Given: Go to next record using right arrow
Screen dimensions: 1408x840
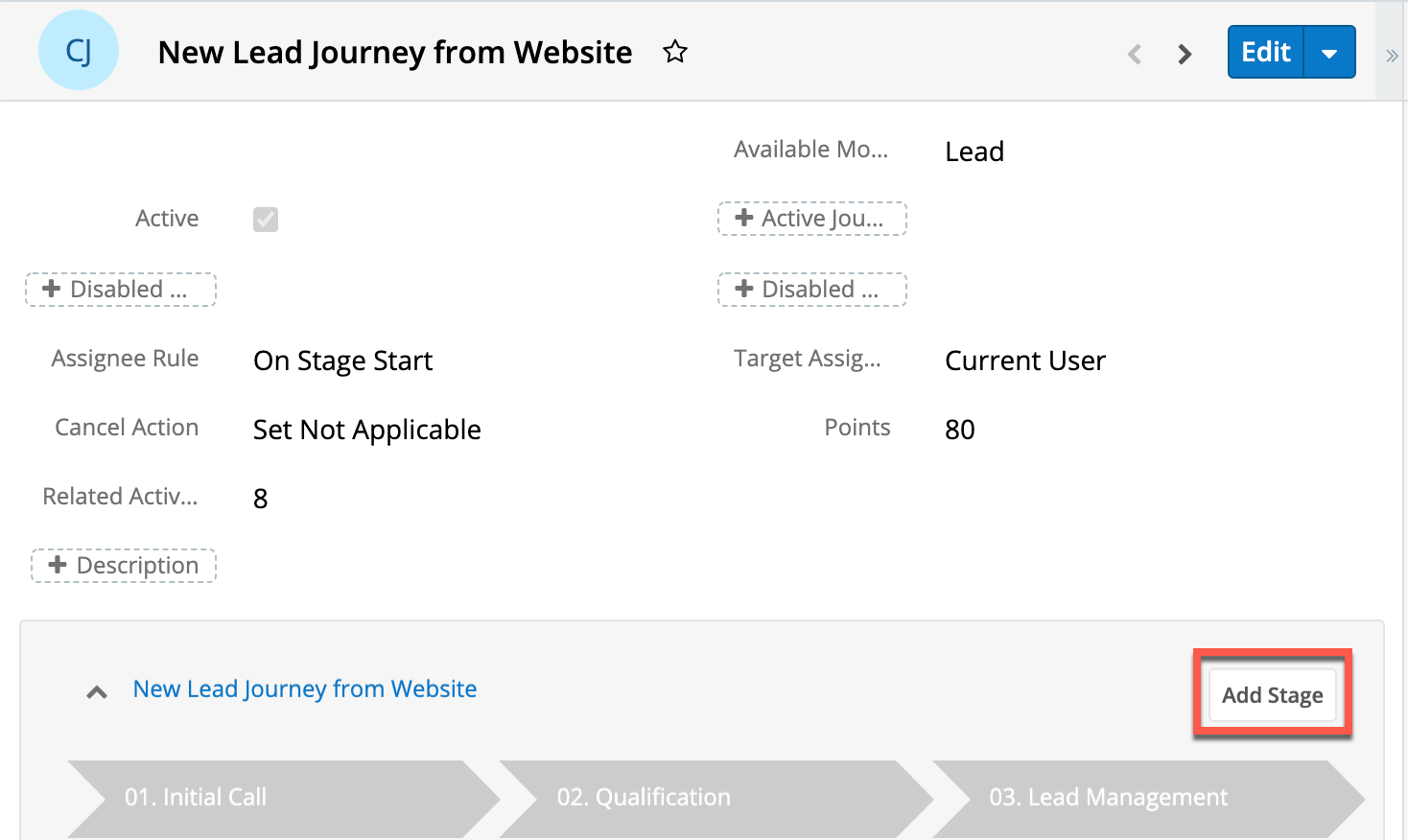Looking at the screenshot, I should [1185, 54].
